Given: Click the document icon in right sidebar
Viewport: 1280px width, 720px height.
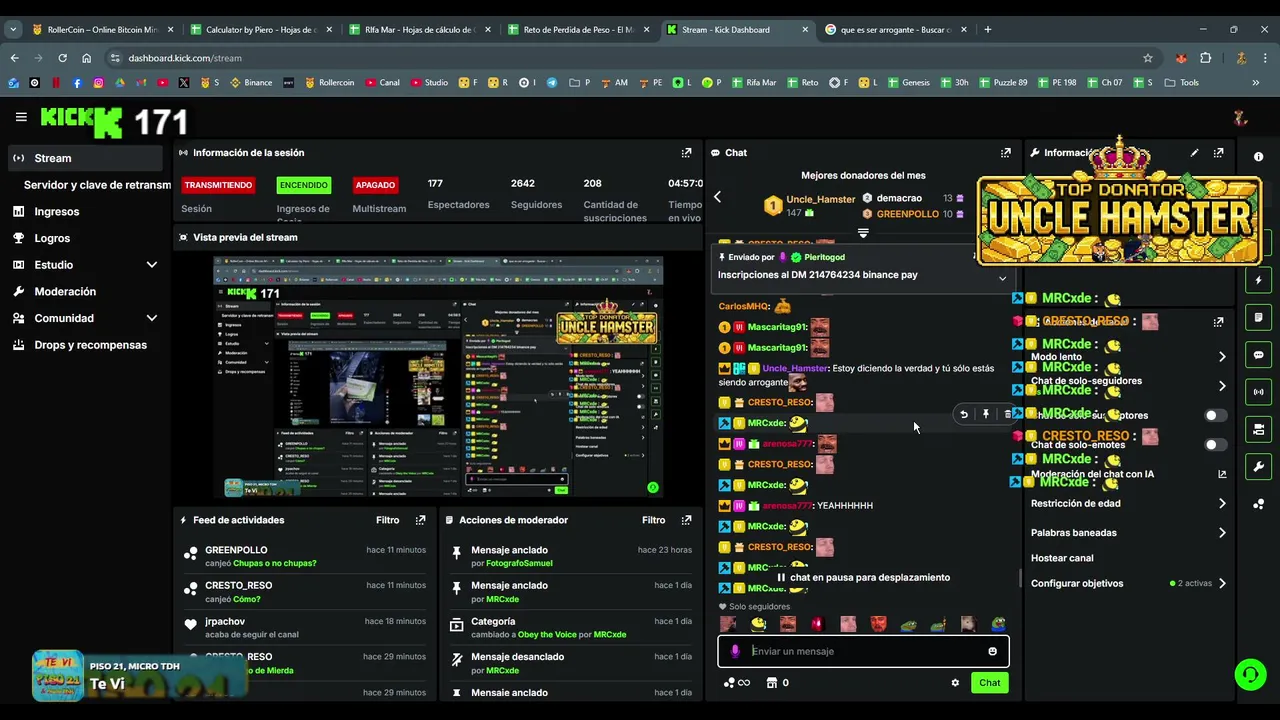Looking at the screenshot, I should 1258,317.
